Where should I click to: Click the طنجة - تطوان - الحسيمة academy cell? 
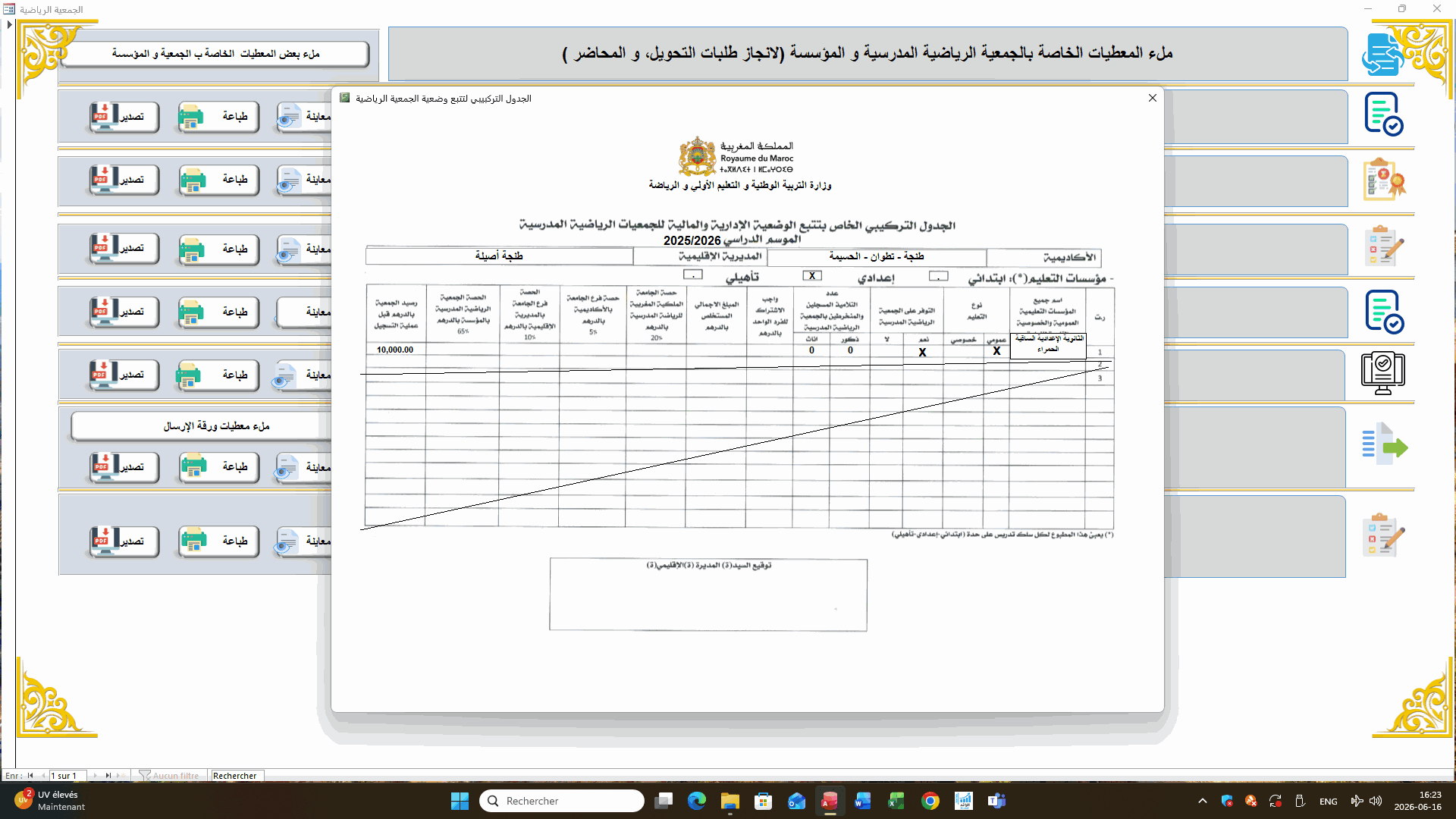click(x=877, y=256)
